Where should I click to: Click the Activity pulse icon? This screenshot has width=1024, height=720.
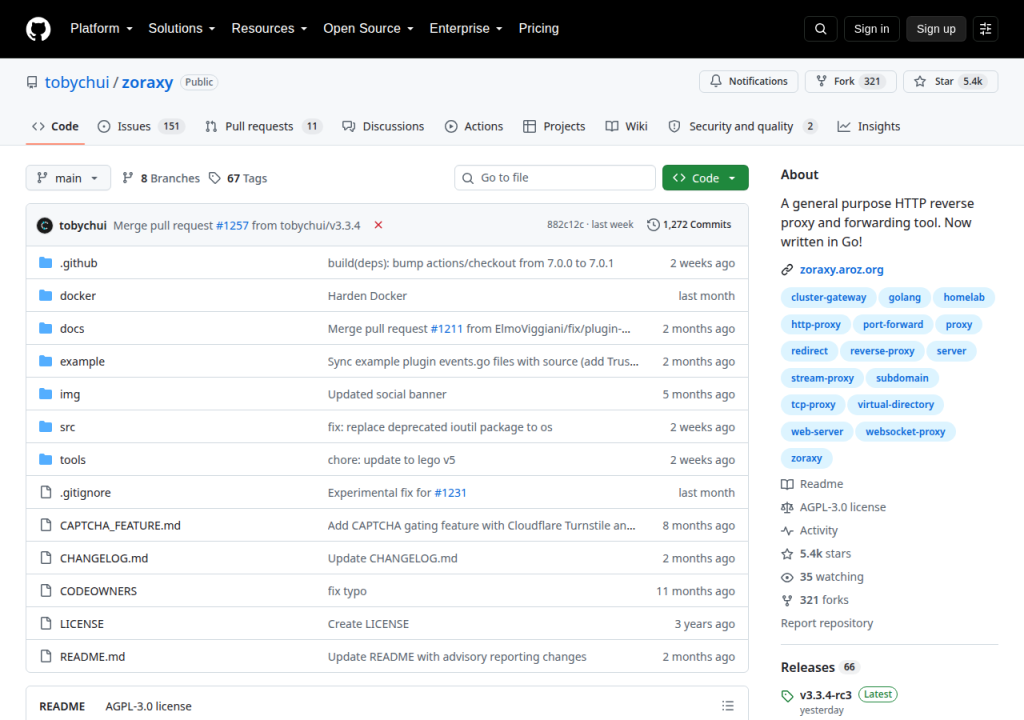click(787, 531)
